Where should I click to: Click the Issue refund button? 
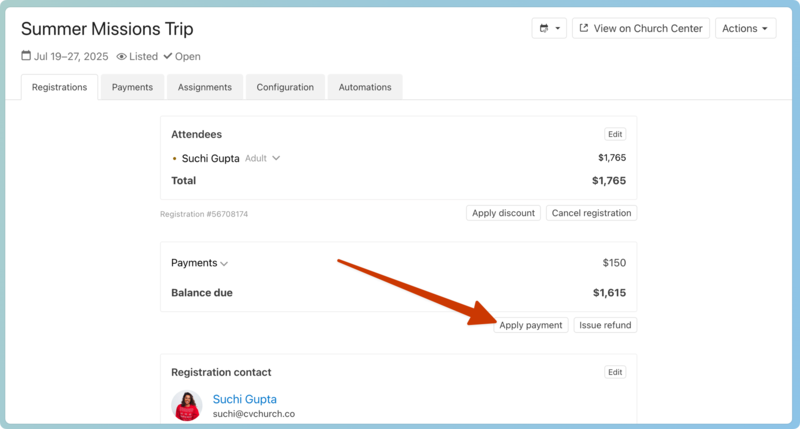click(x=605, y=325)
